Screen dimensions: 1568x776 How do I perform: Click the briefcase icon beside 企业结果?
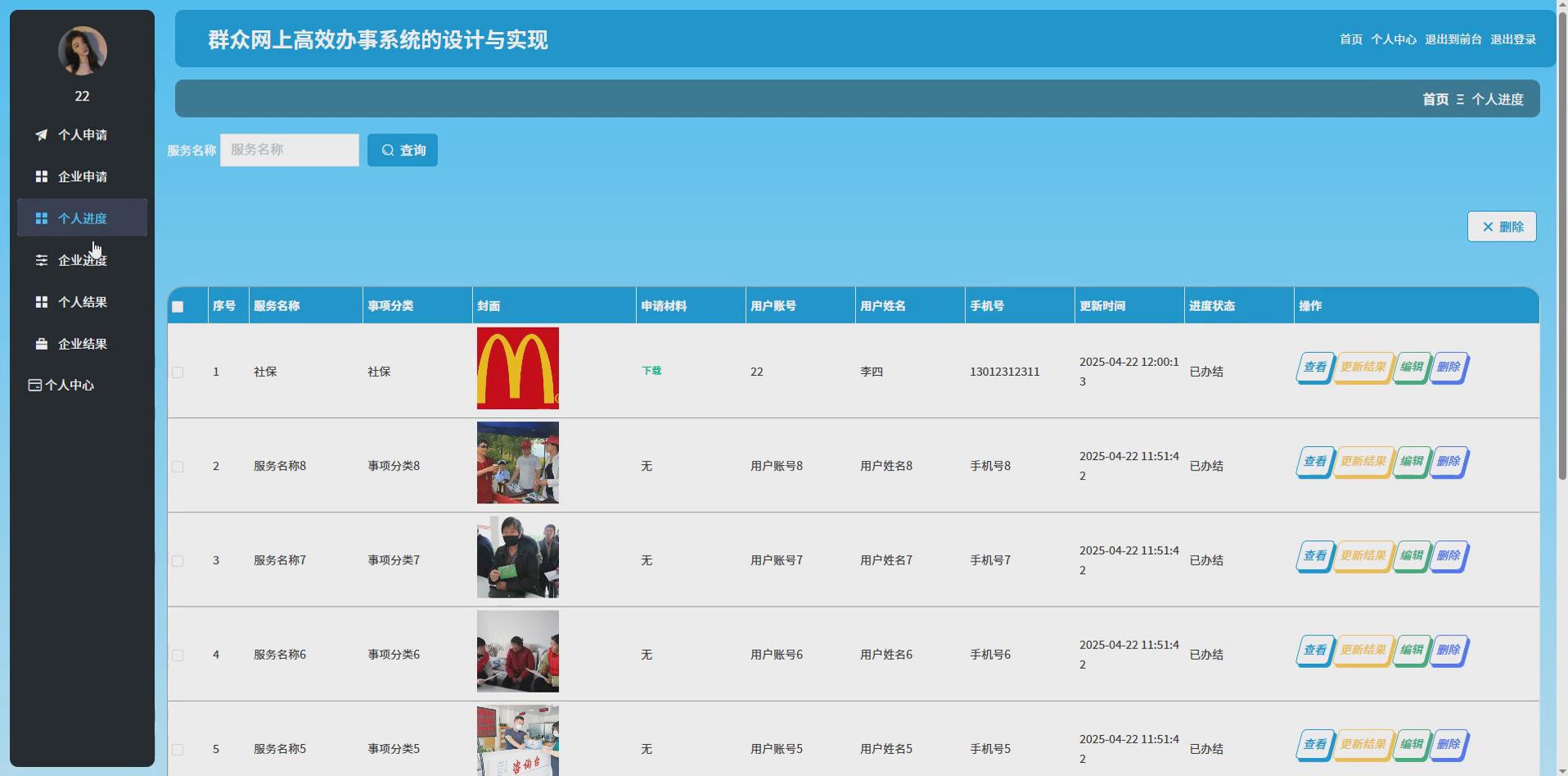coord(41,344)
